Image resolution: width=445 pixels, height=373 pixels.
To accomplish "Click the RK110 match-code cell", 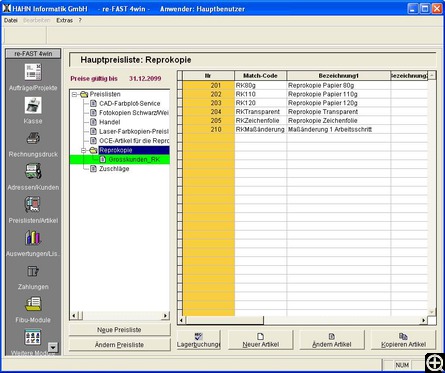I will tap(260, 94).
